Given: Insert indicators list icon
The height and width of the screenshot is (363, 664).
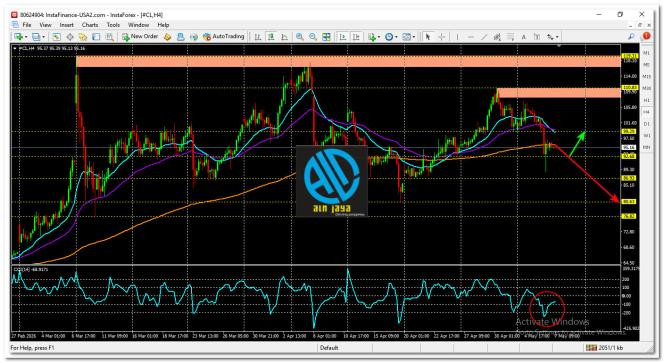Looking at the screenshot, I should 372,37.
